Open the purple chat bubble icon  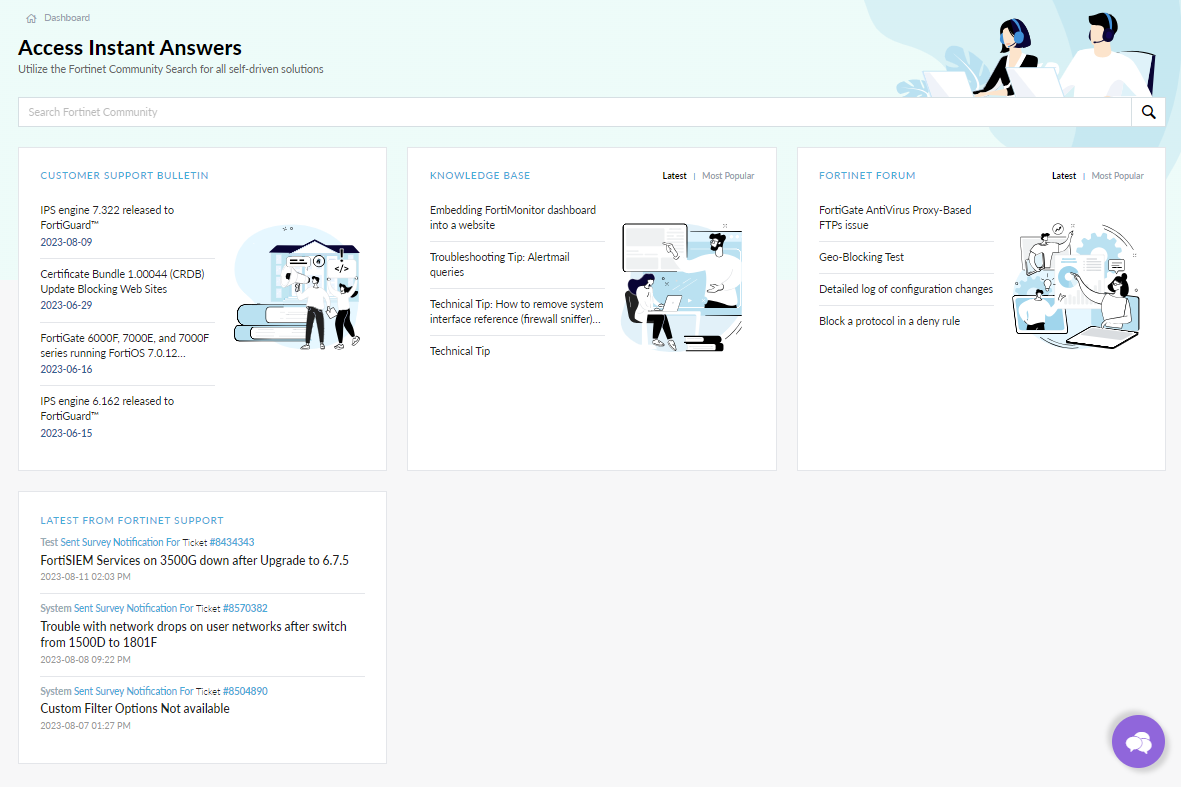pyautogui.click(x=1138, y=742)
